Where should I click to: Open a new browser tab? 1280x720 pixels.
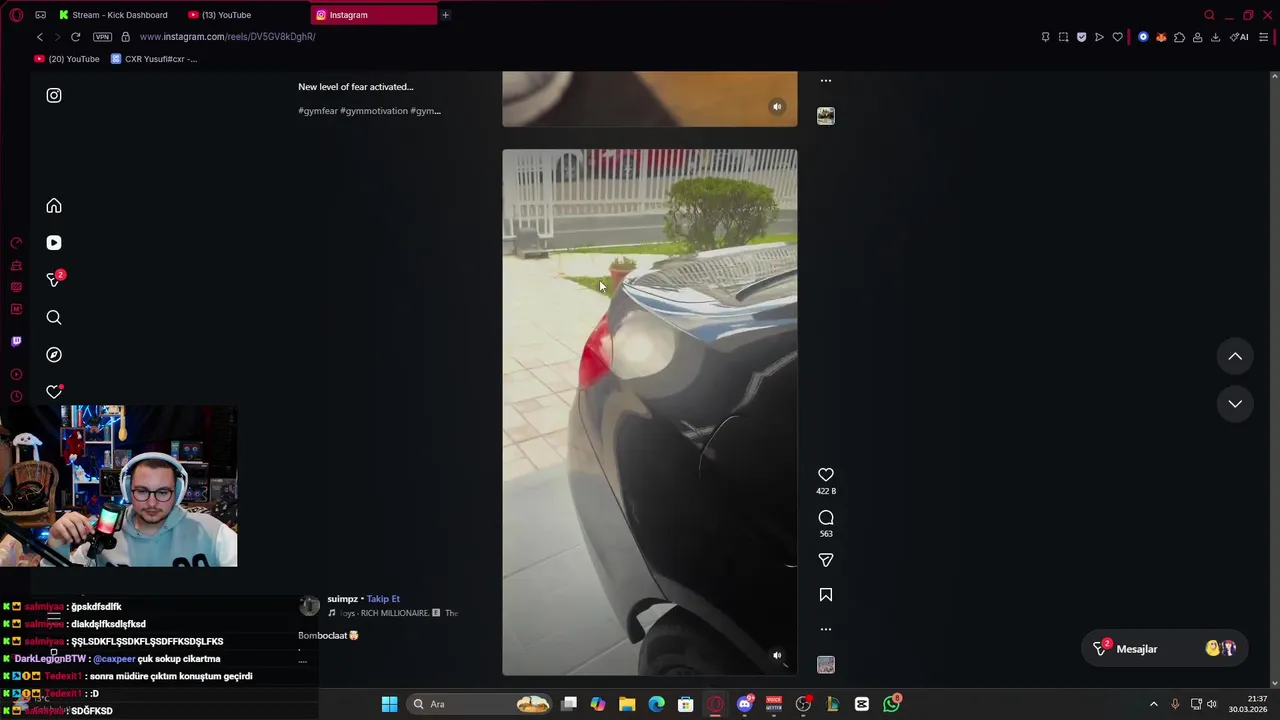(445, 15)
